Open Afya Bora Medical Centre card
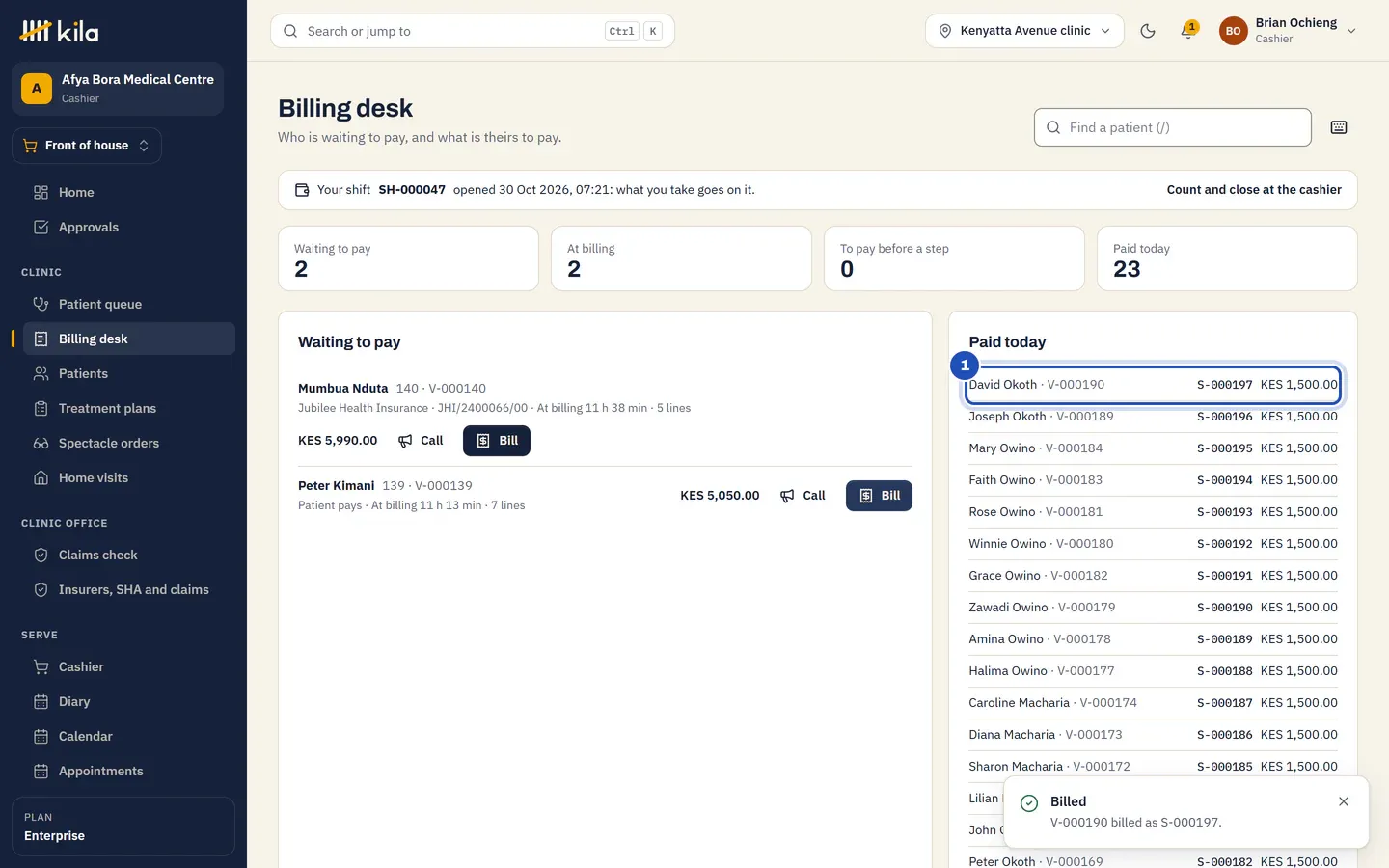Image resolution: width=1389 pixels, height=868 pixels. click(118, 89)
